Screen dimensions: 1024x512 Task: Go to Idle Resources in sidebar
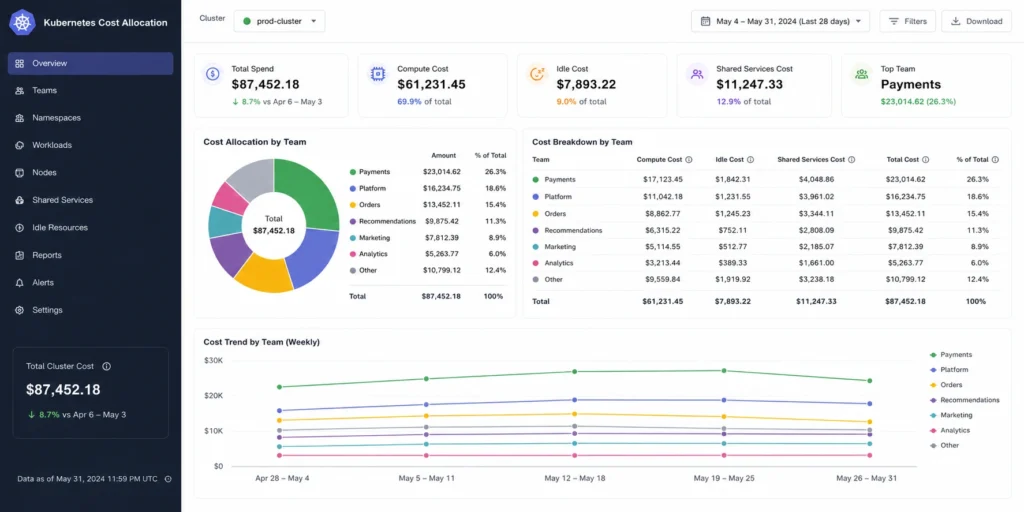click(x=90, y=227)
